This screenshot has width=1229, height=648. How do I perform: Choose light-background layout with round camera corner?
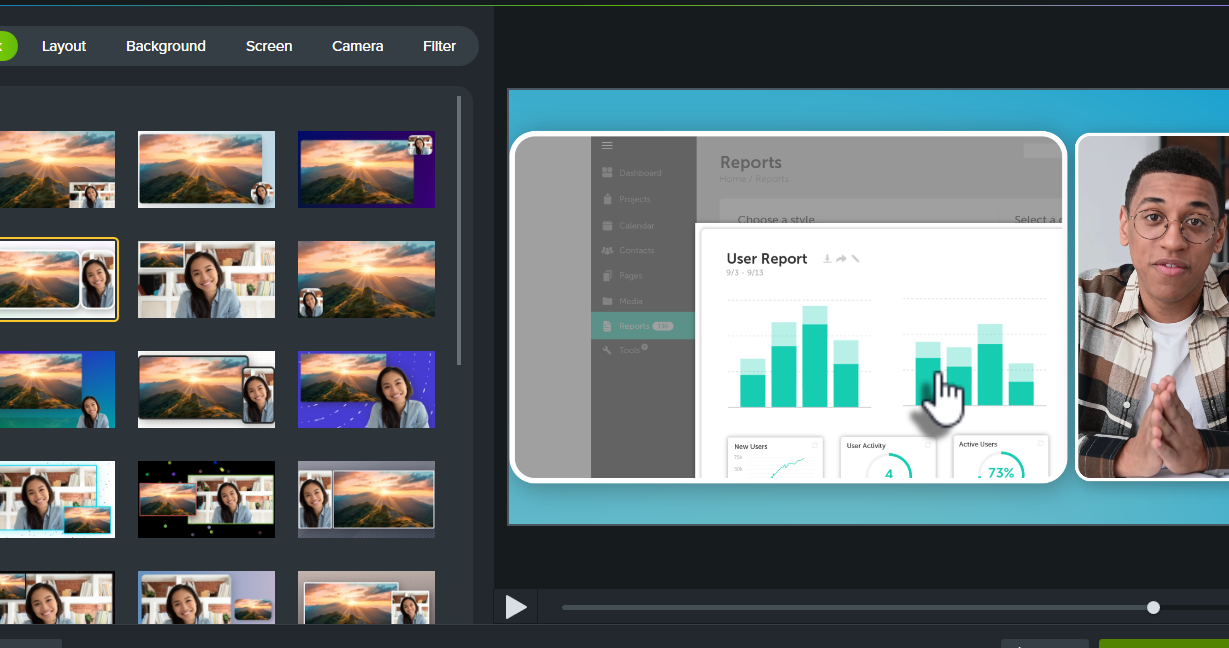[206, 169]
